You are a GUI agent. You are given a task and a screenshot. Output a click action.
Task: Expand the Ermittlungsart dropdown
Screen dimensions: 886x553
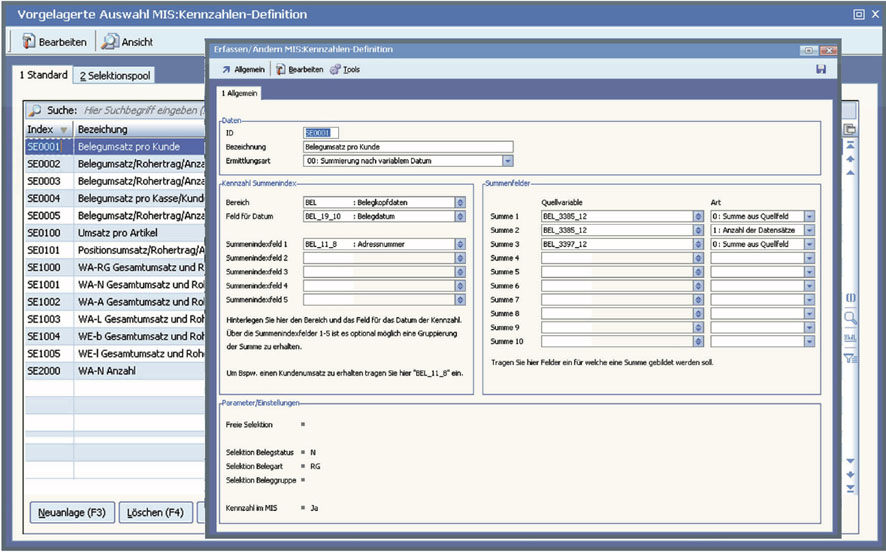tap(508, 160)
